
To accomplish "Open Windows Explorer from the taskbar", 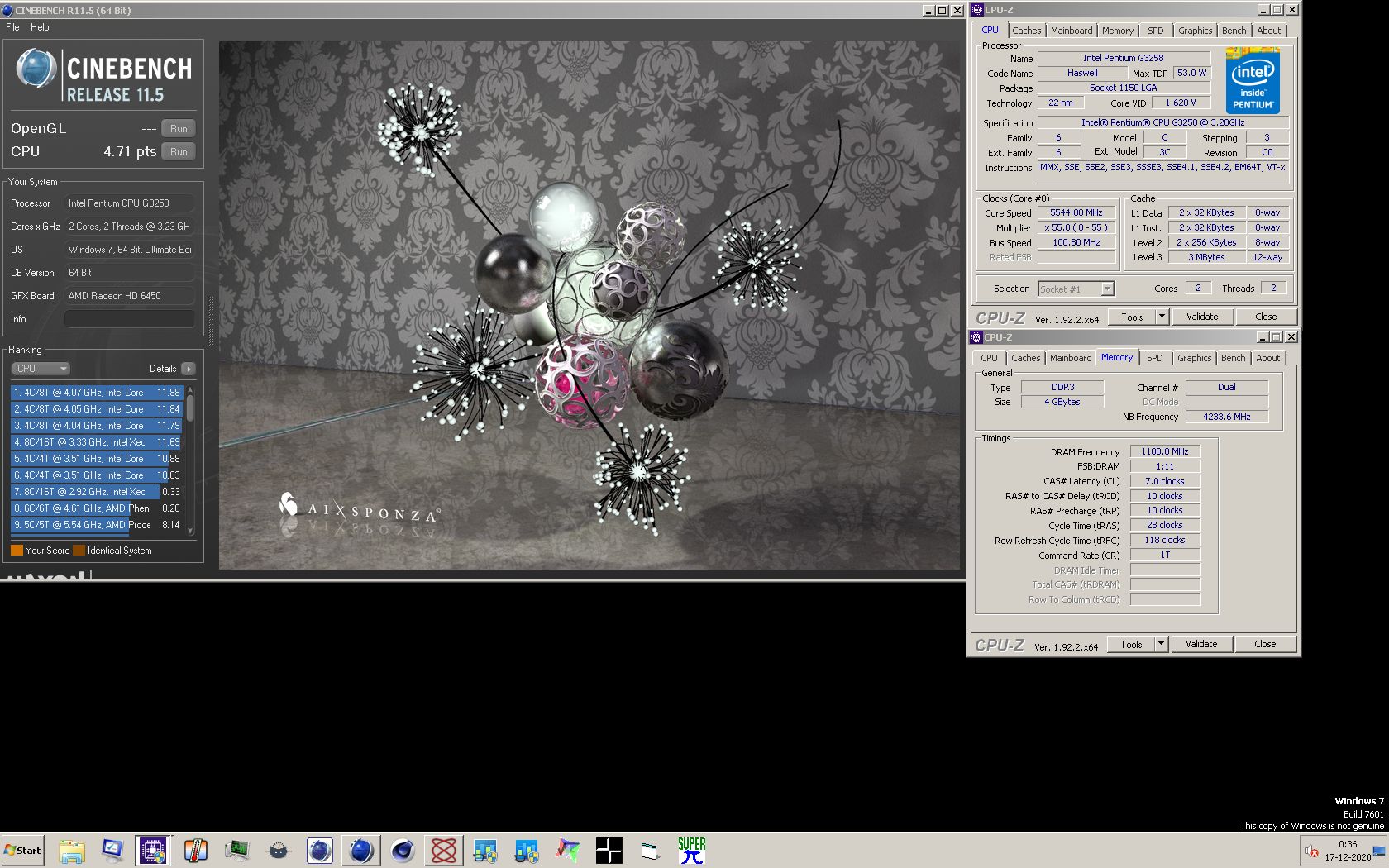I will [72, 850].
